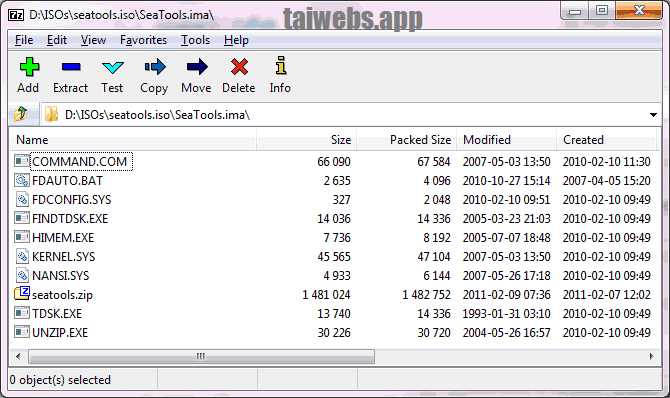Click the address bar path field
This screenshot has height=398, width=670.
point(350,115)
